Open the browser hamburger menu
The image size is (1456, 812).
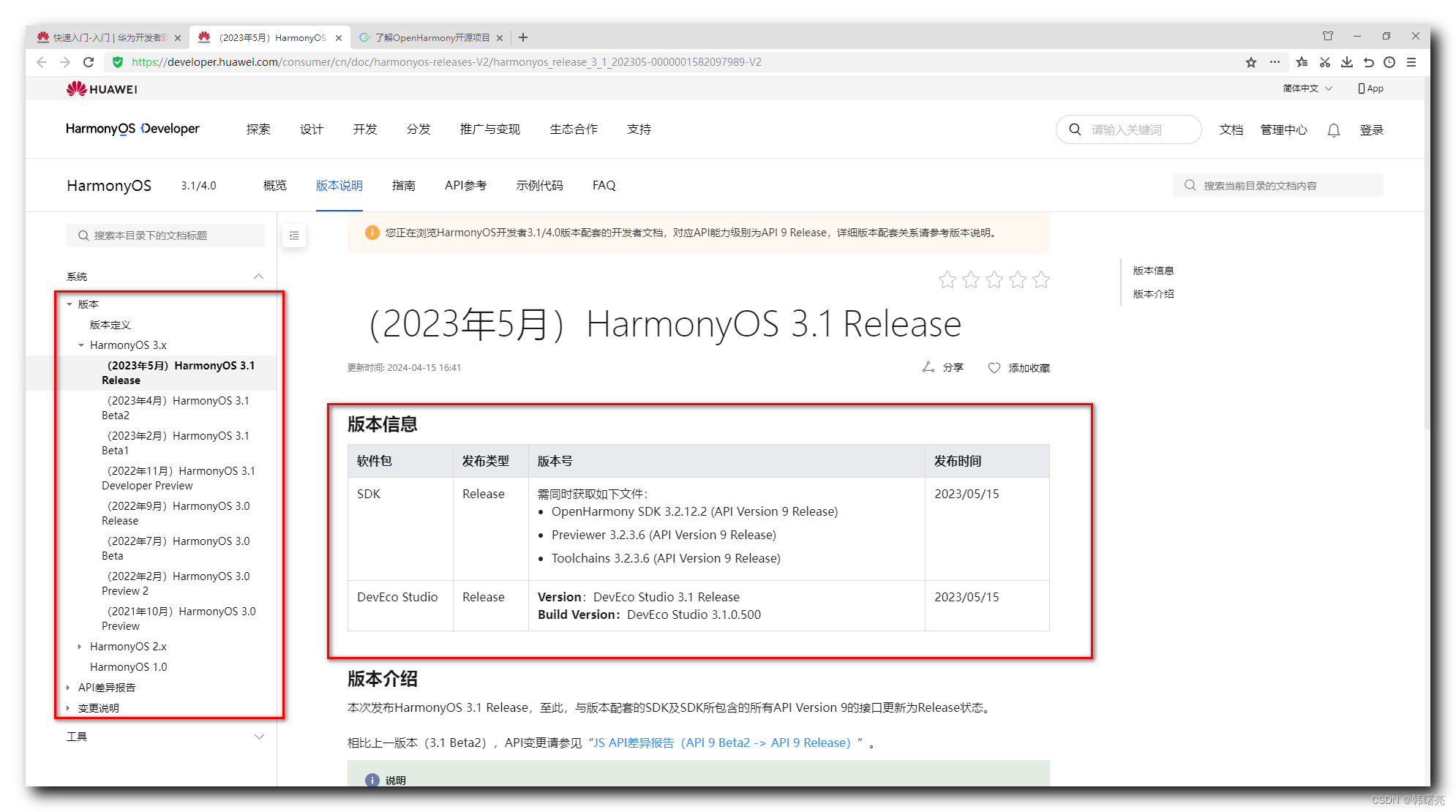pyautogui.click(x=1411, y=62)
